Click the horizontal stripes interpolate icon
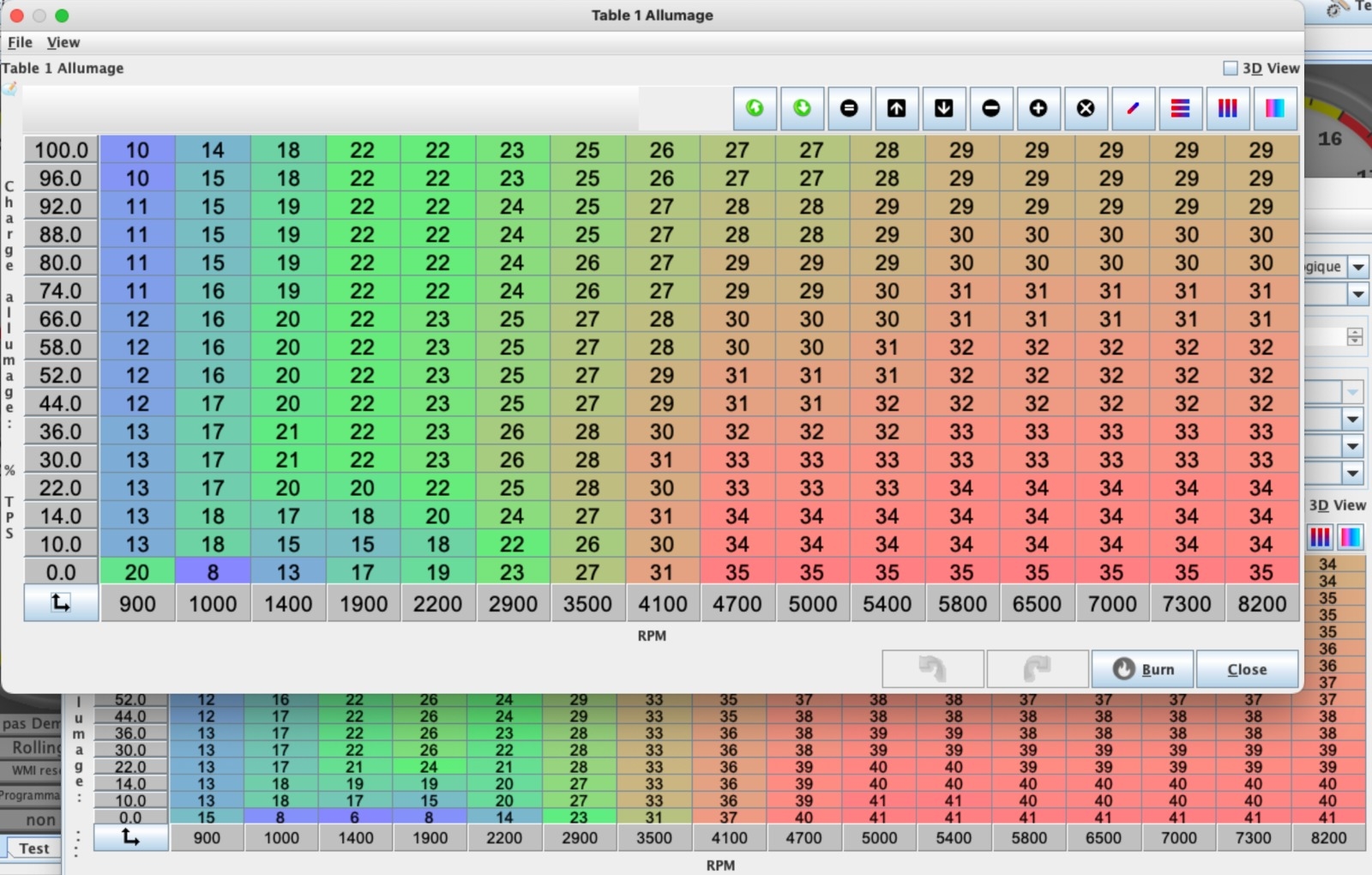 (1180, 108)
